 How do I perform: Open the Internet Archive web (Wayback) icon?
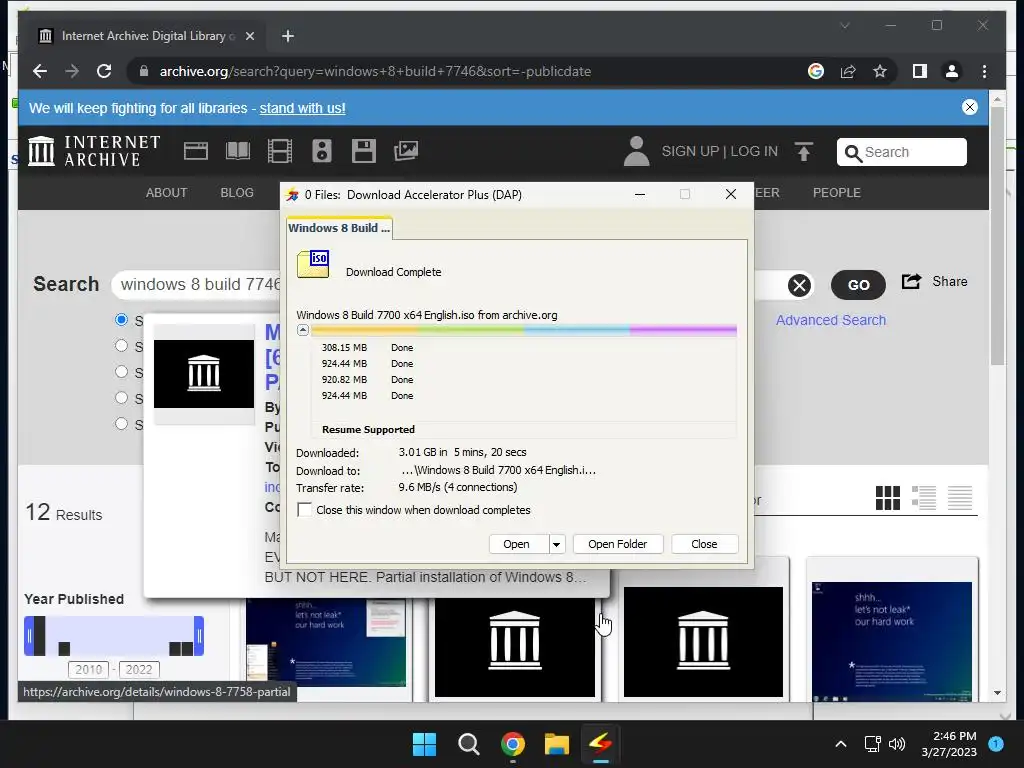(x=196, y=151)
